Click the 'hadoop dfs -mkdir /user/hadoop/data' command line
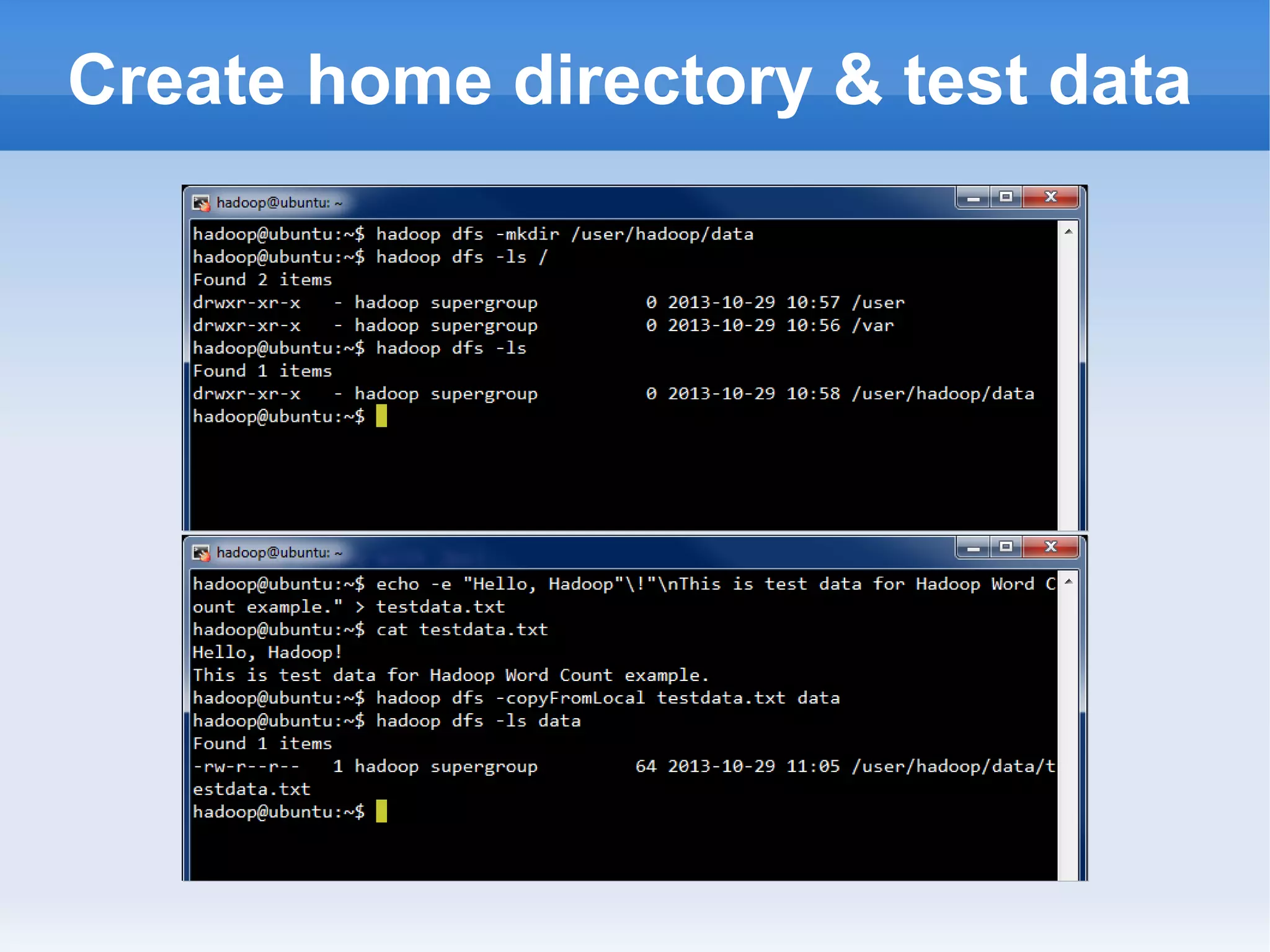Screen dimensions: 1270x952 click(x=473, y=234)
